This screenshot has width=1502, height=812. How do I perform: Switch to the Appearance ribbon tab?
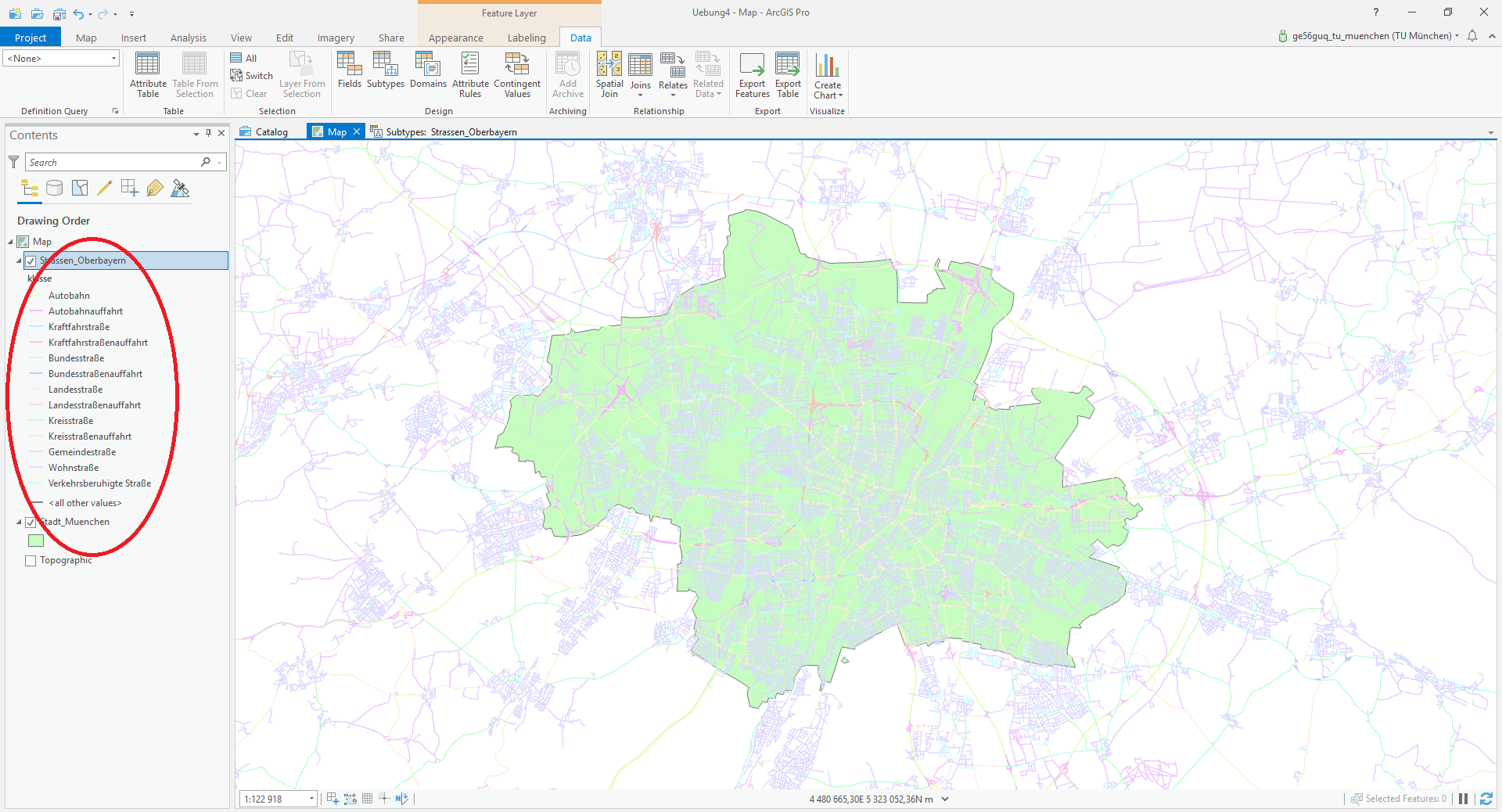456,38
